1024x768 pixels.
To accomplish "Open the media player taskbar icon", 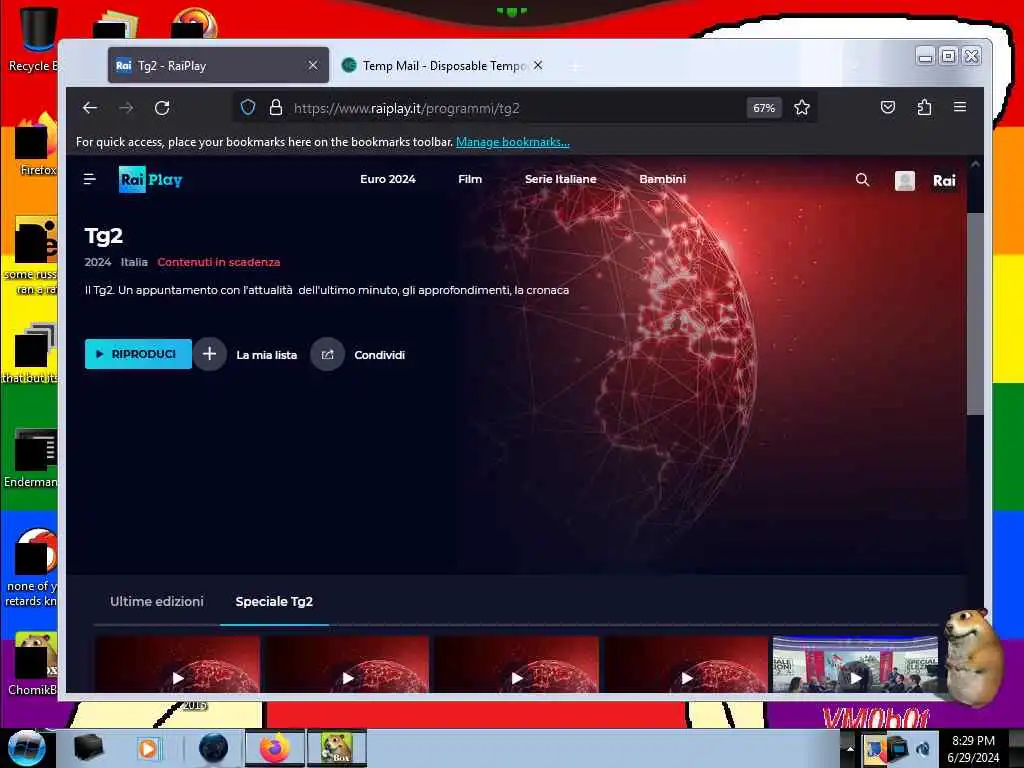I will pyautogui.click(x=148, y=748).
